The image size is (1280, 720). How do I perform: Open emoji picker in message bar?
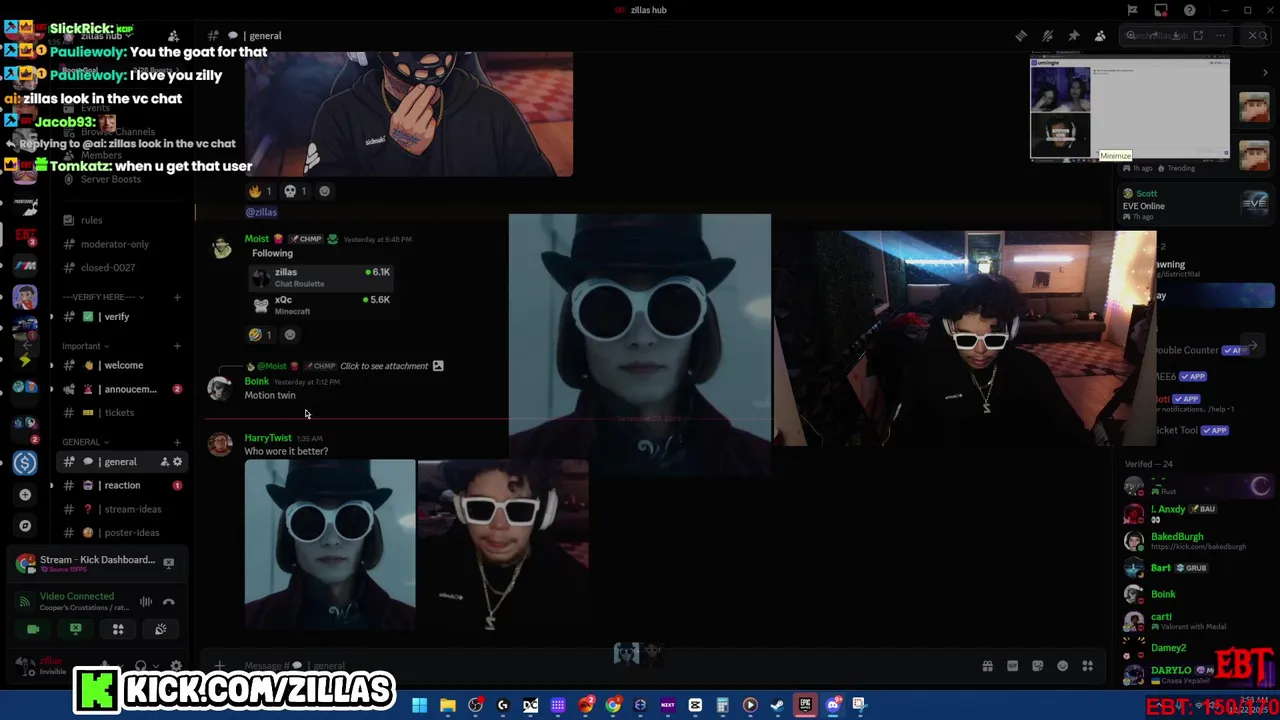[x=1062, y=666]
